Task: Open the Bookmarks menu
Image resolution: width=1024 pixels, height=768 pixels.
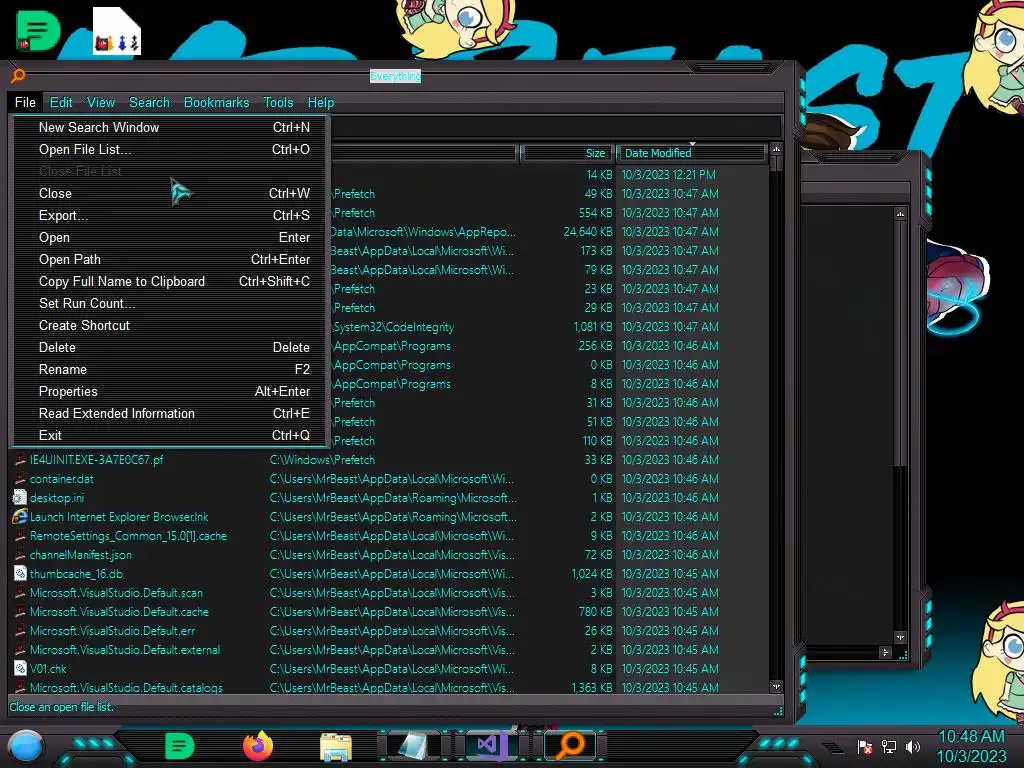Action: pyautogui.click(x=216, y=103)
